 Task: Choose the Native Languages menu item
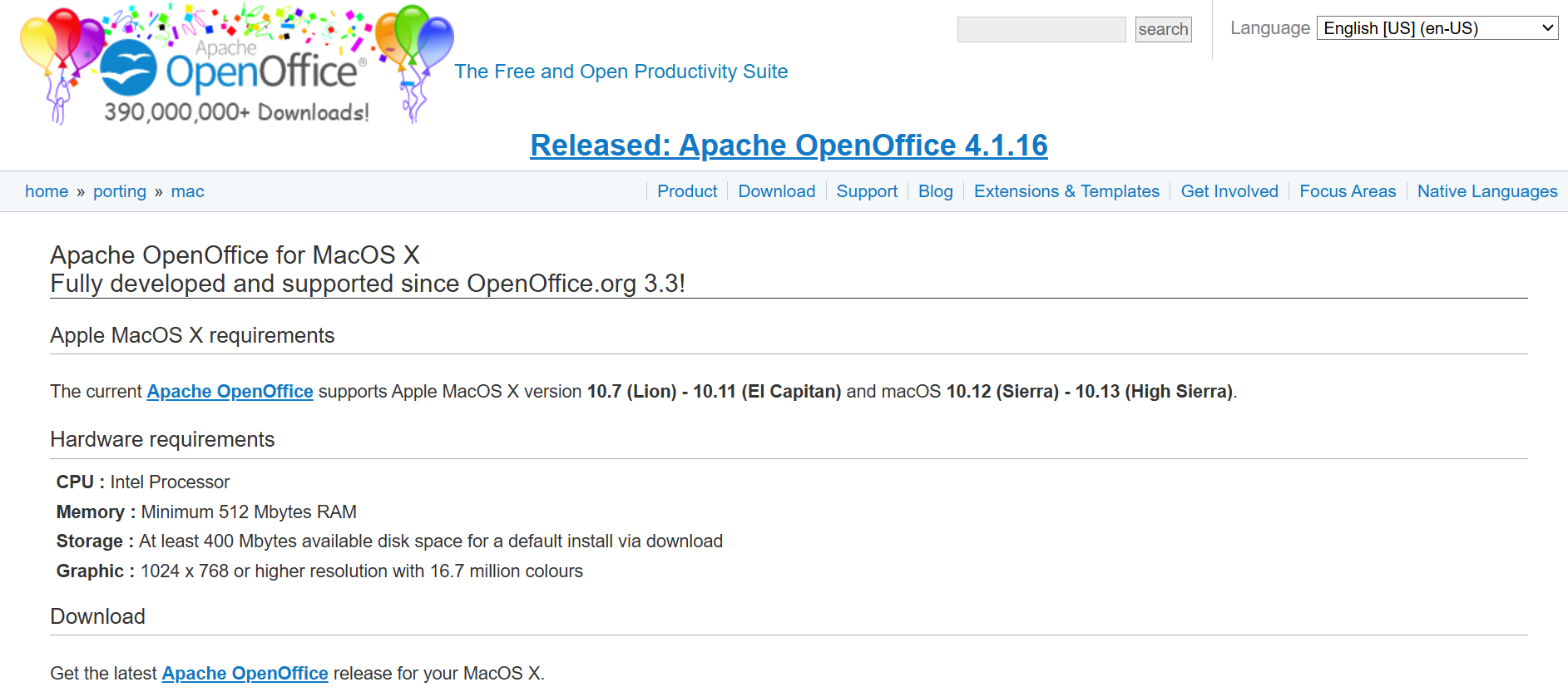(1486, 191)
